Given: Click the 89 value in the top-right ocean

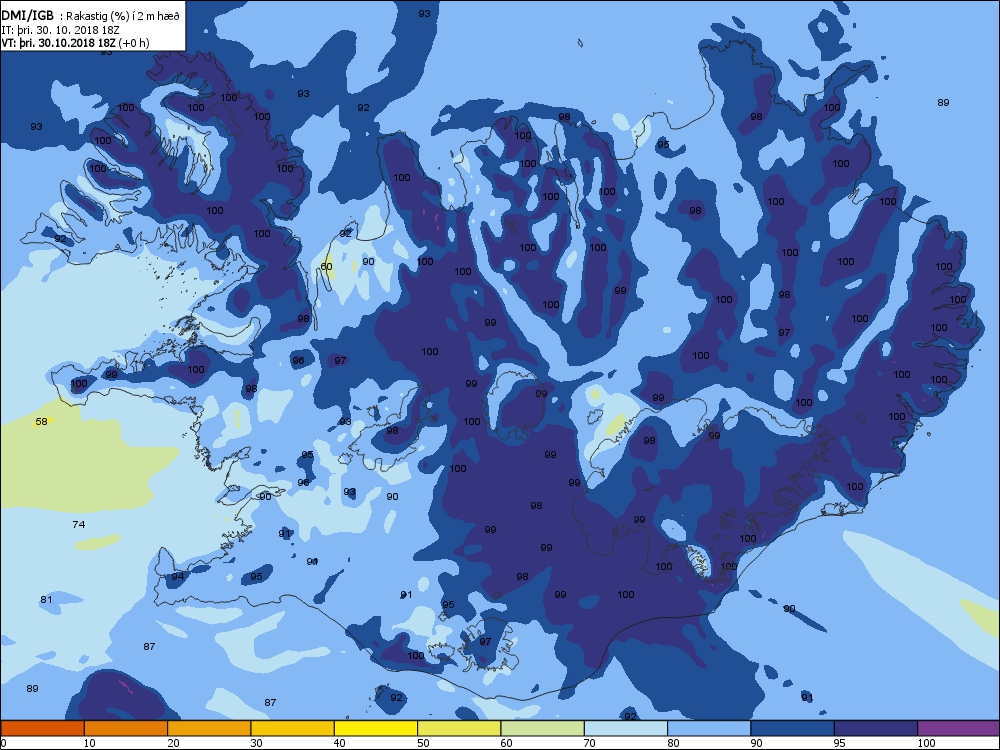Looking at the screenshot, I should [943, 103].
